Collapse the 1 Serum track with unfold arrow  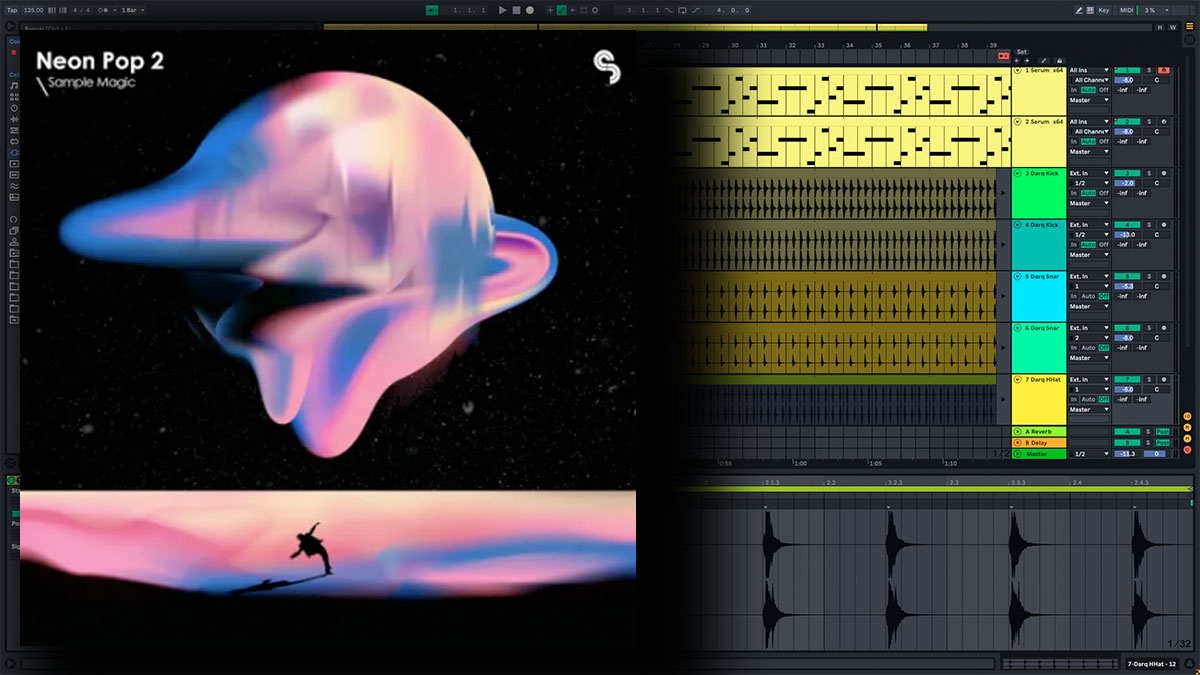(1018, 70)
